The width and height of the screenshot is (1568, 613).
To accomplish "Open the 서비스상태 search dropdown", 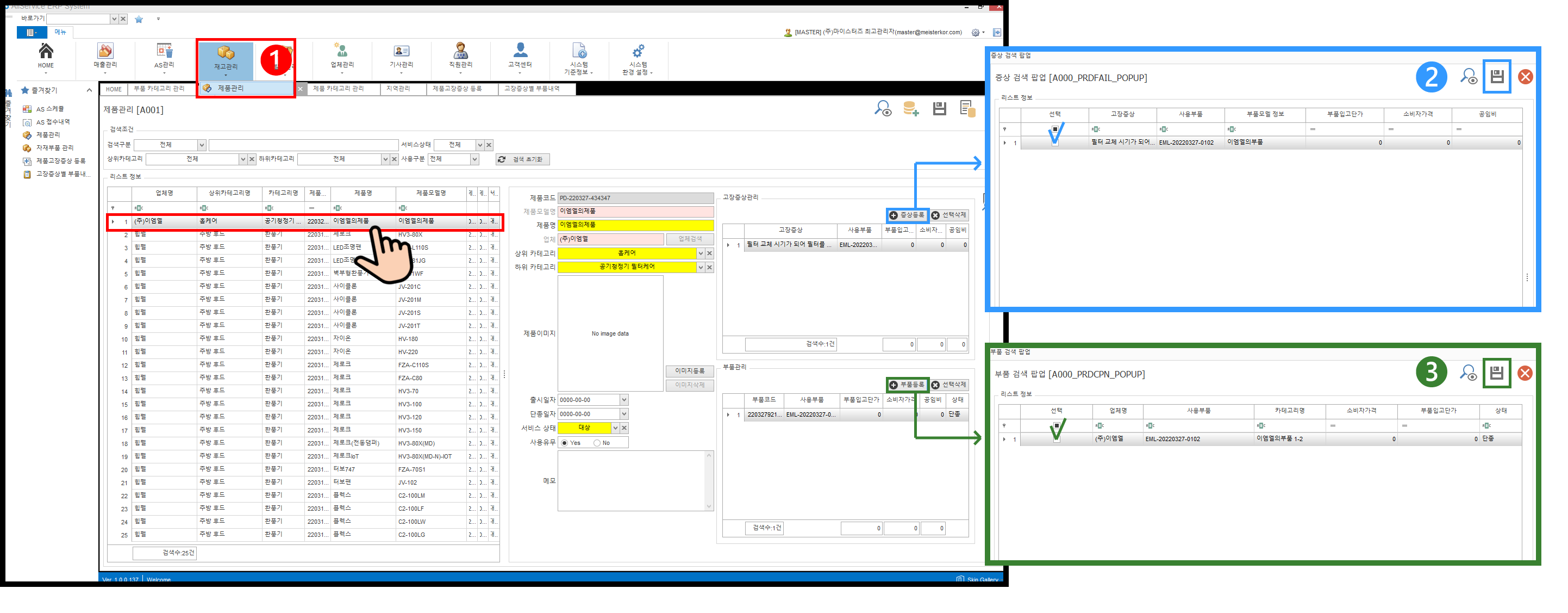I will 480,145.
